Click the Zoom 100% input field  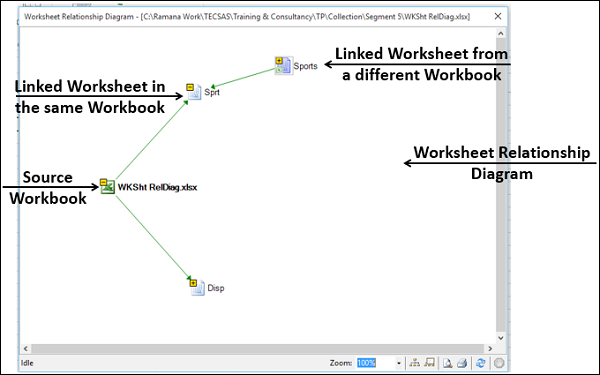pyautogui.click(x=375, y=363)
